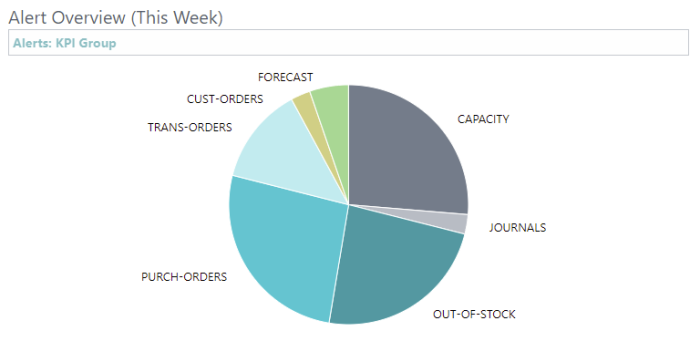The image size is (700, 362).
Task: Click the JOURNALS label text
Action: point(517,228)
